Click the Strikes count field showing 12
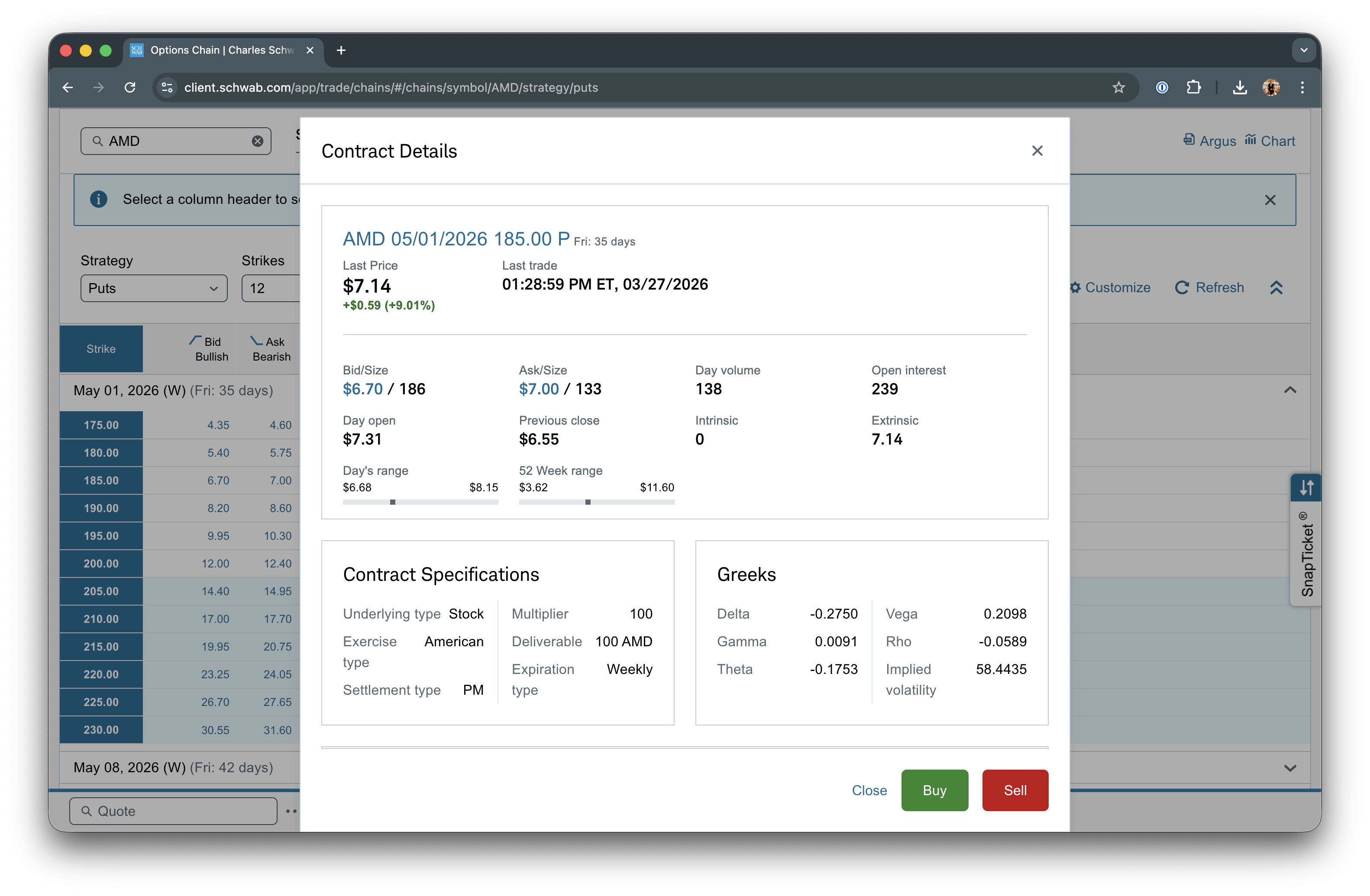 point(271,288)
